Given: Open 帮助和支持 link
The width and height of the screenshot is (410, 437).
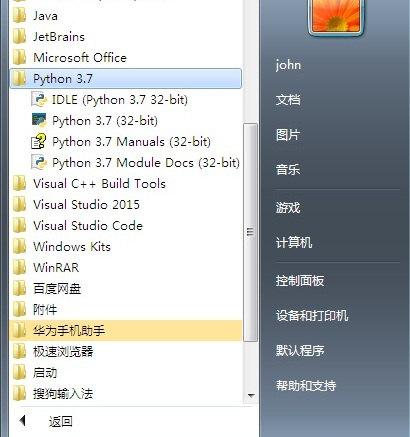Looking at the screenshot, I should coord(306,386).
